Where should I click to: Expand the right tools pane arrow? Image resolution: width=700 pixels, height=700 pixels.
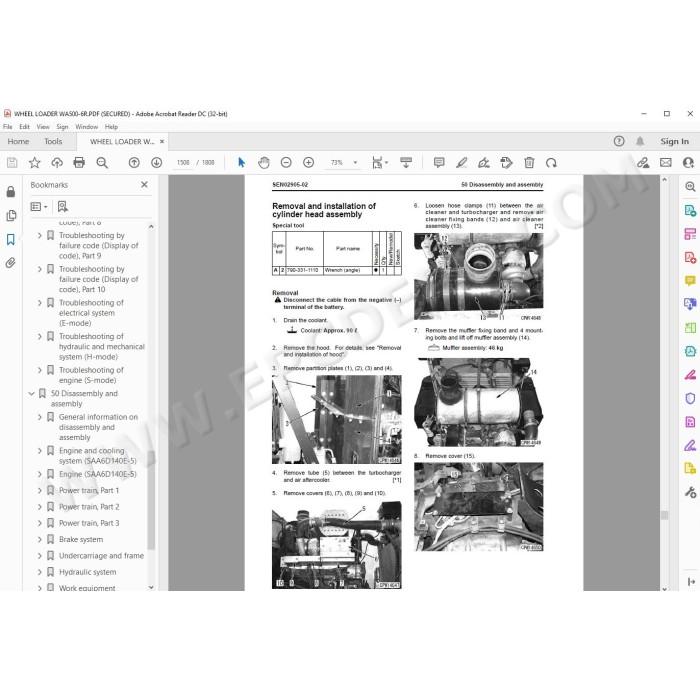[x=691, y=582]
